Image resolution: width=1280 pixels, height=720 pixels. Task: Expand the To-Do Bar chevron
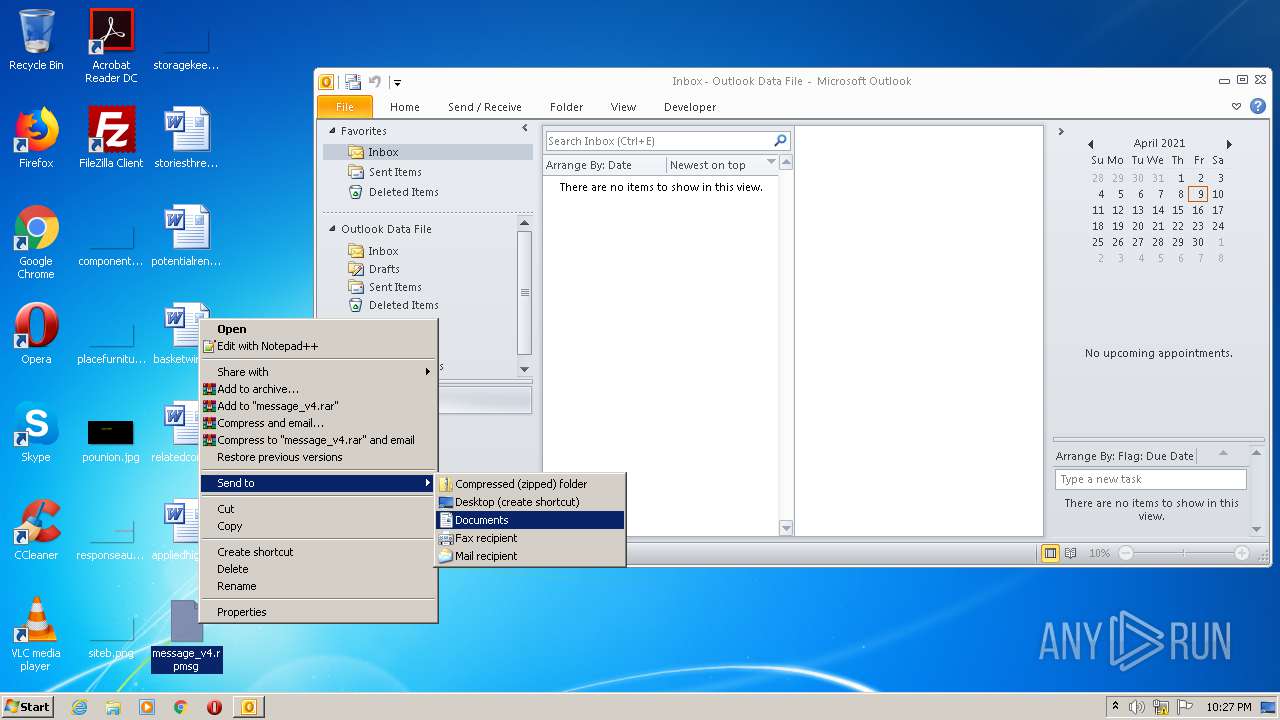click(x=1061, y=131)
